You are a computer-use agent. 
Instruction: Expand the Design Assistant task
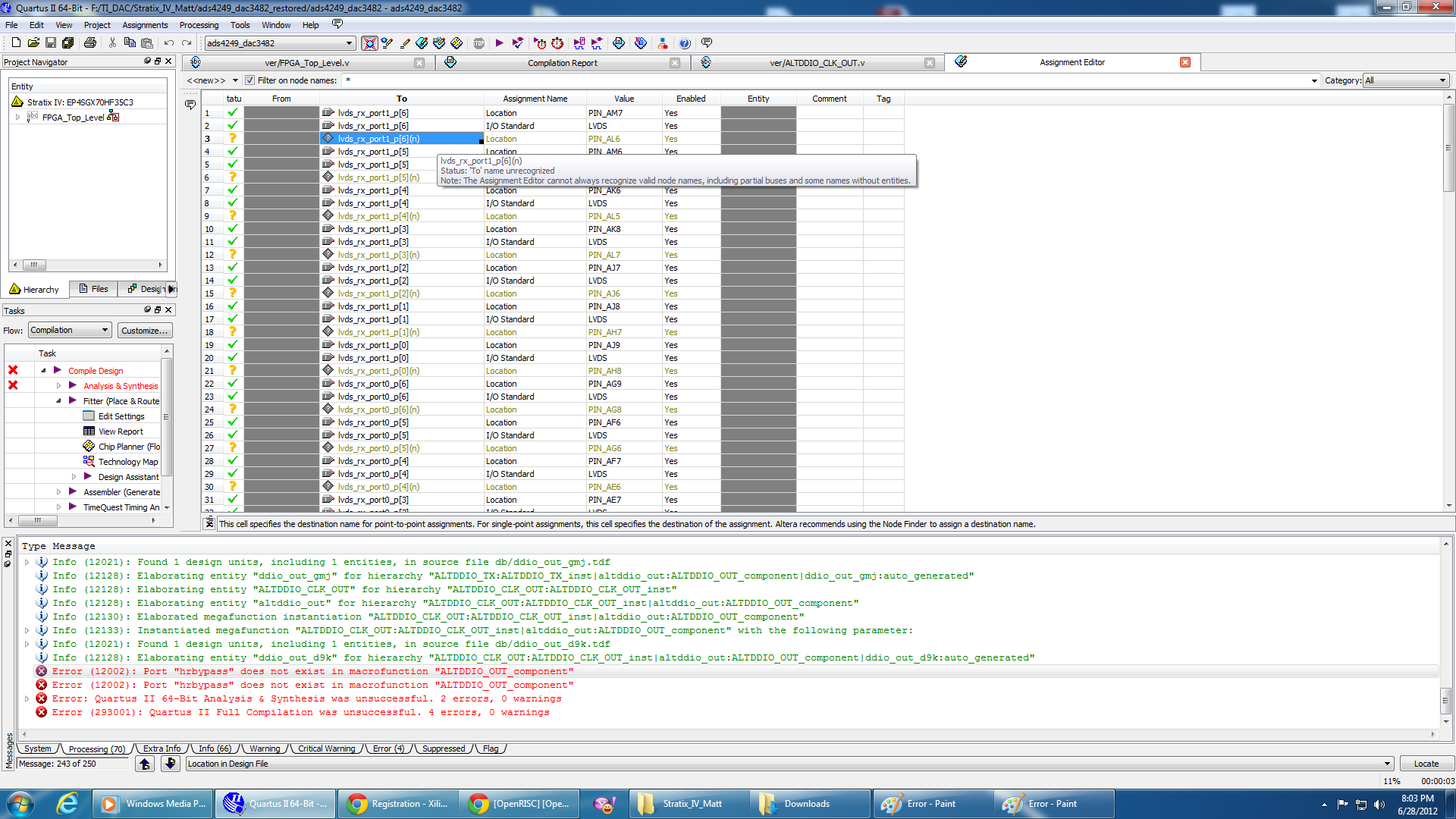point(74,477)
